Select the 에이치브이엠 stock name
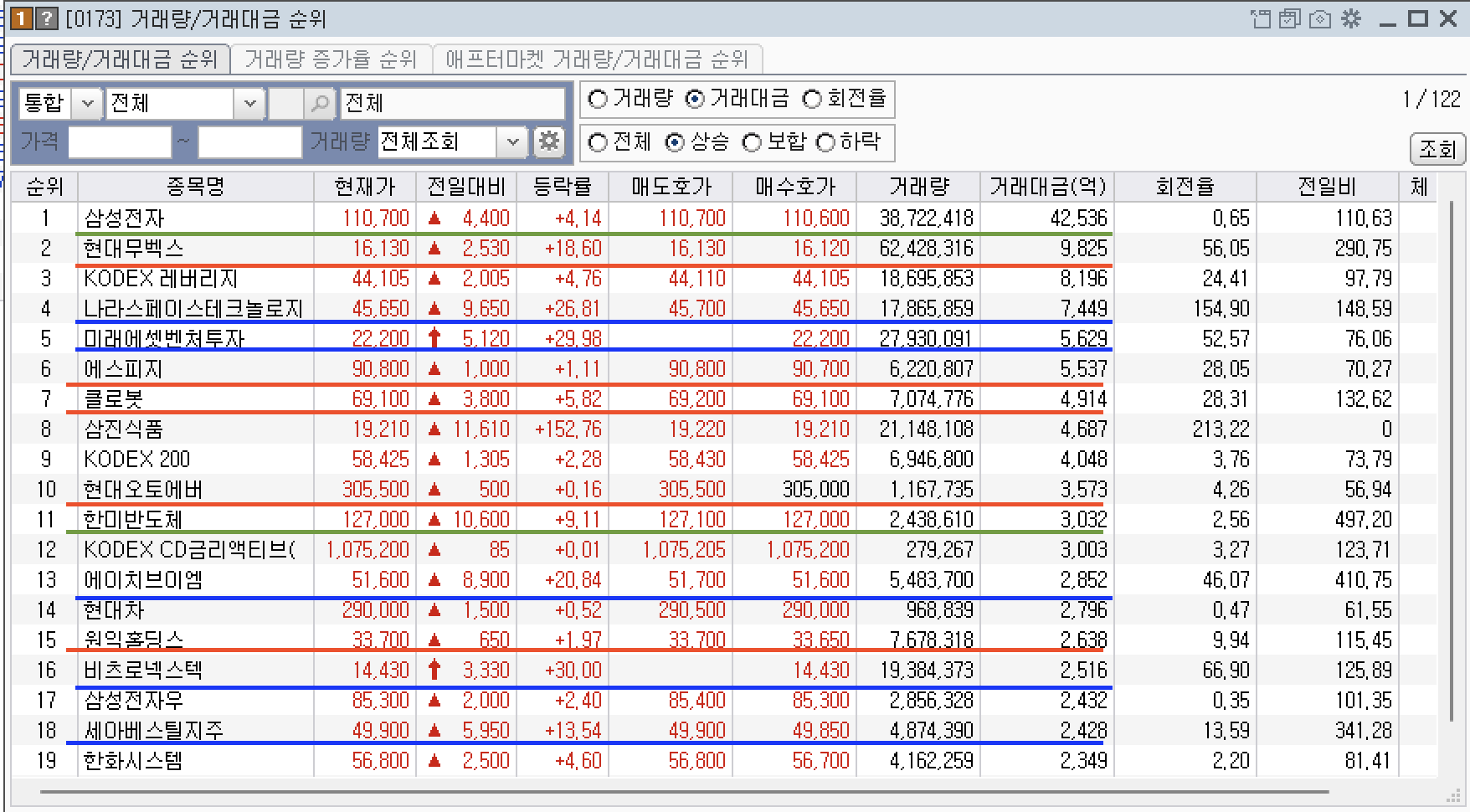1470x812 pixels. pos(143,580)
